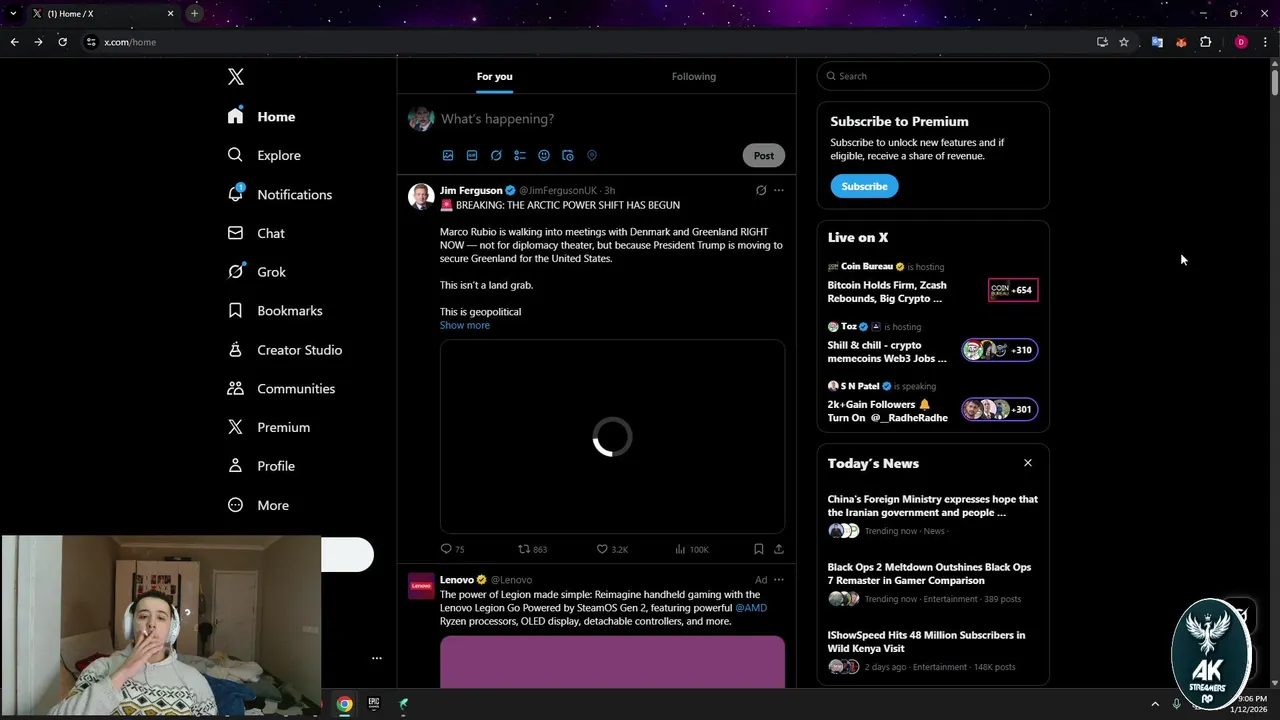Open the @AMD mention link
This screenshot has width=1280, height=720.
tap(751, 608)
